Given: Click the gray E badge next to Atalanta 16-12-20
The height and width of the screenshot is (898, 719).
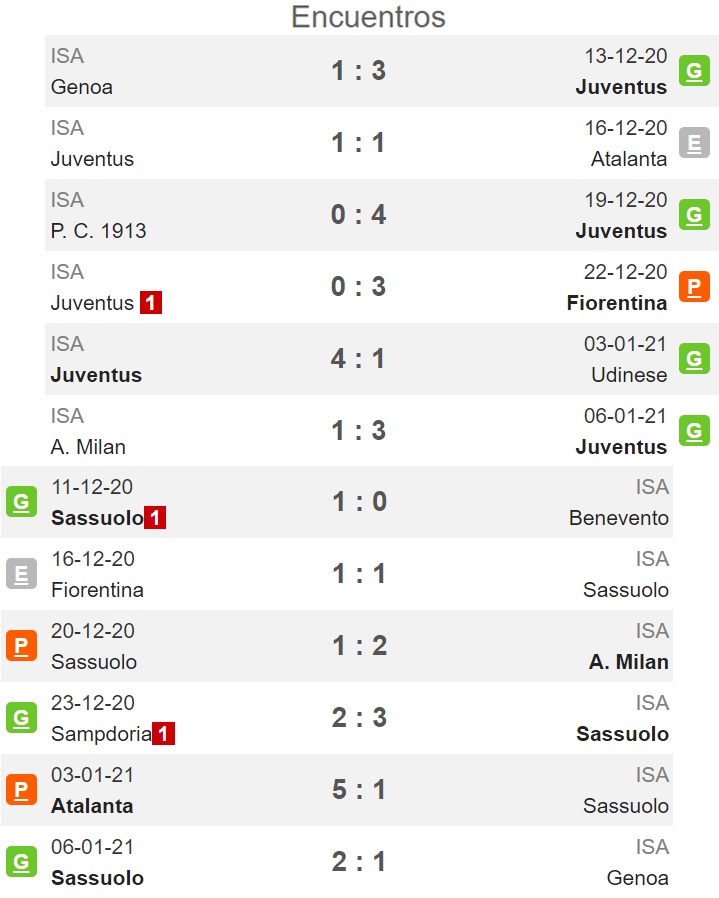Looking at the screenshot, I should [x=694, y=143].
